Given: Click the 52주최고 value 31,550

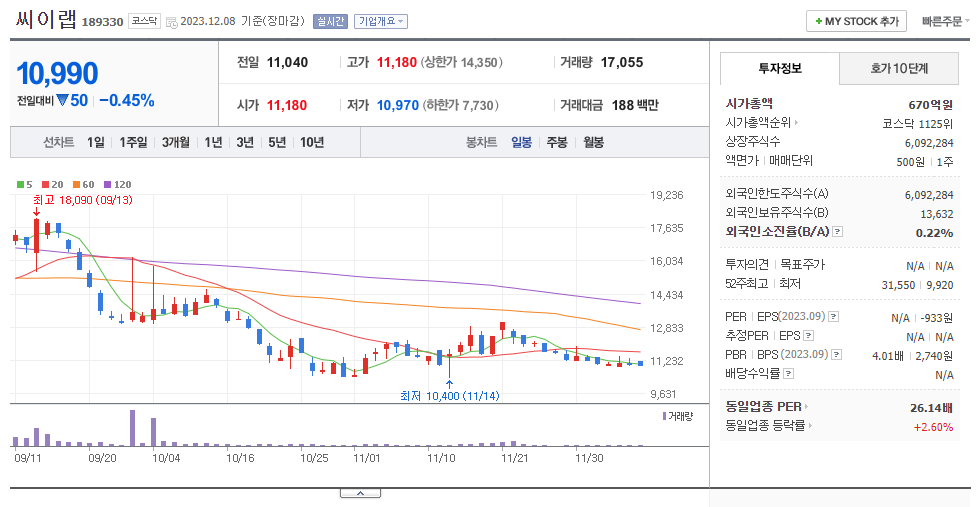Looking at the screenshot, I should [x=898, y=285].
